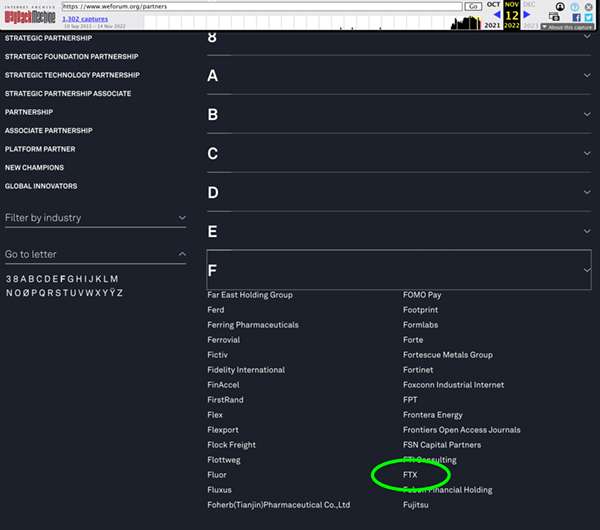Jump to letter G in letter index
This screenshot has width=600, height=530.
coord(70,279)
